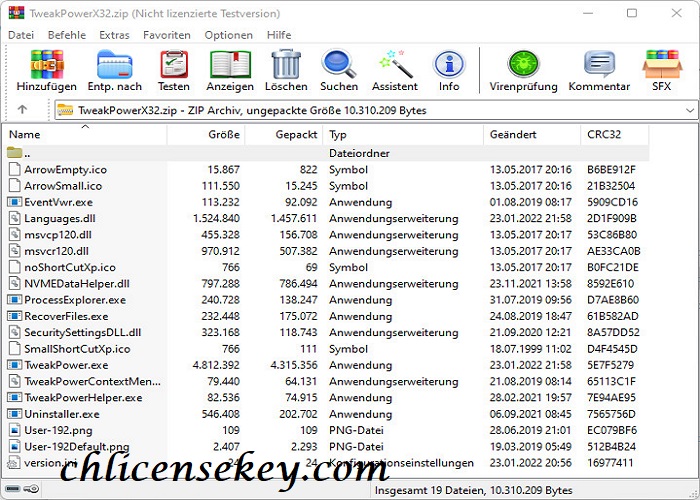Select file noShortCutXp.ico
Viewport: 700px width, 500px height.
point(70,267)
